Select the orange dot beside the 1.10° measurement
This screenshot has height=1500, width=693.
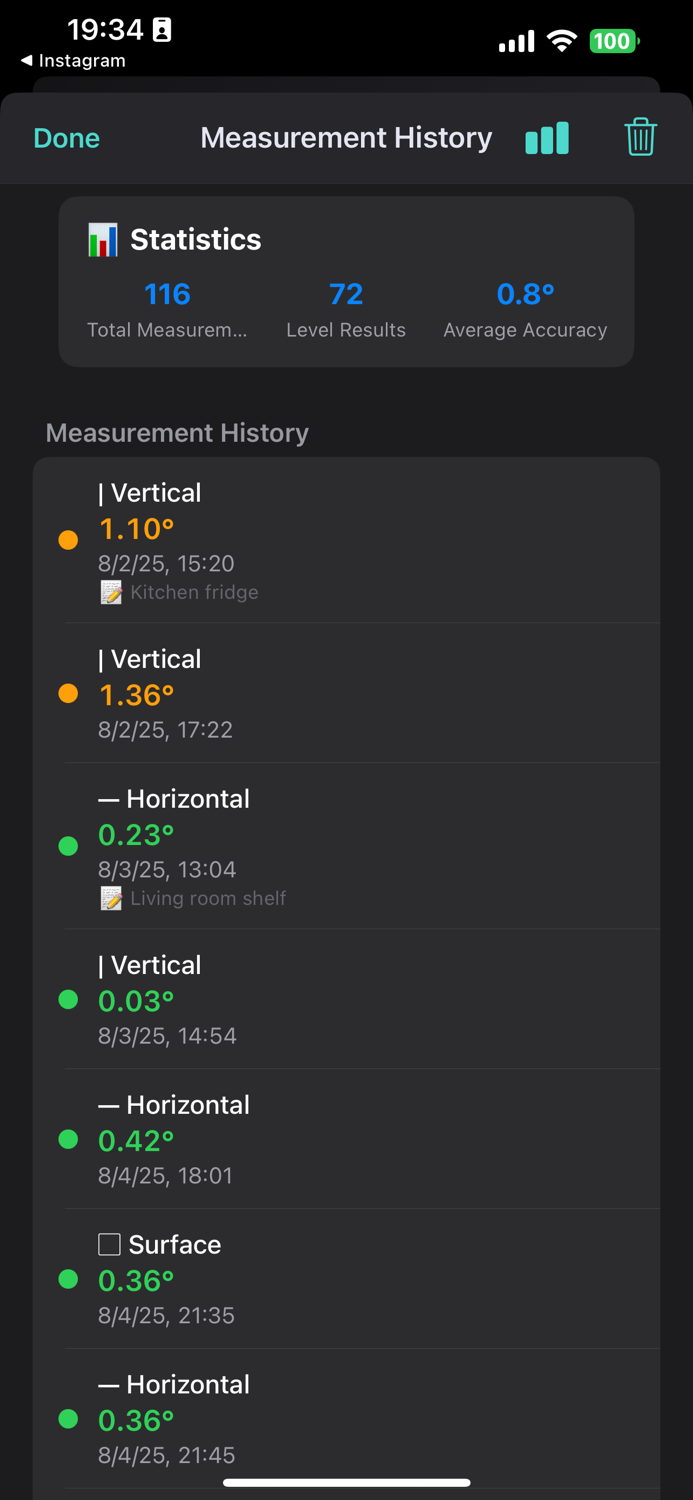tap(67, 538)
